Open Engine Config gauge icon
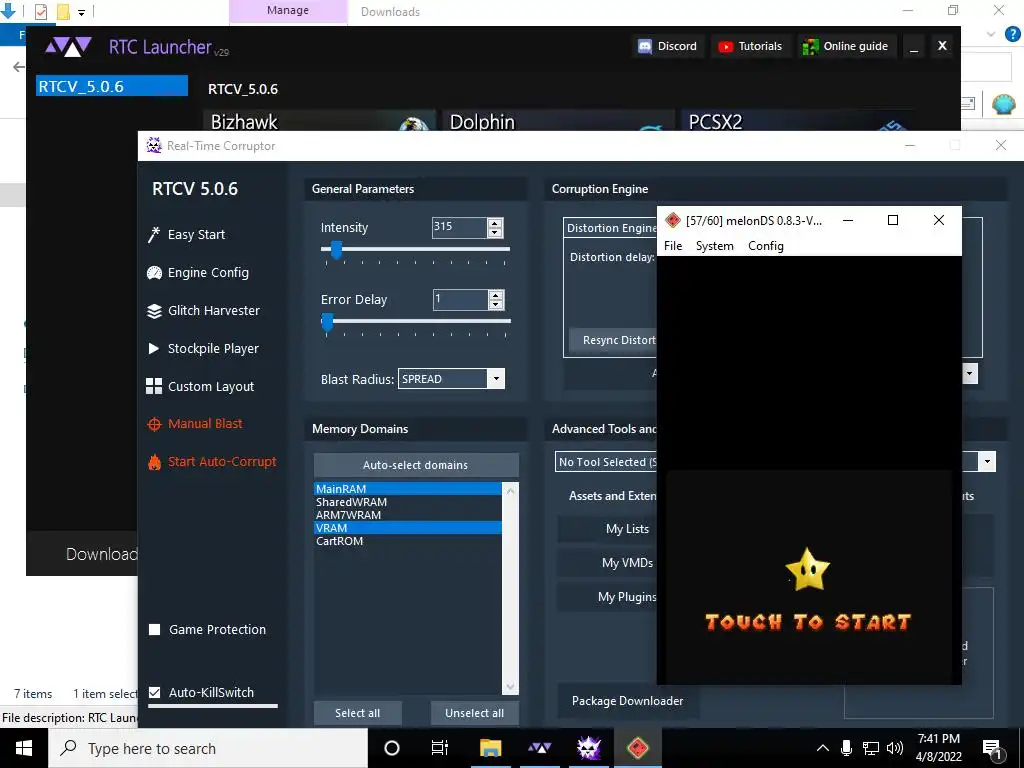 tap(154, 272)
